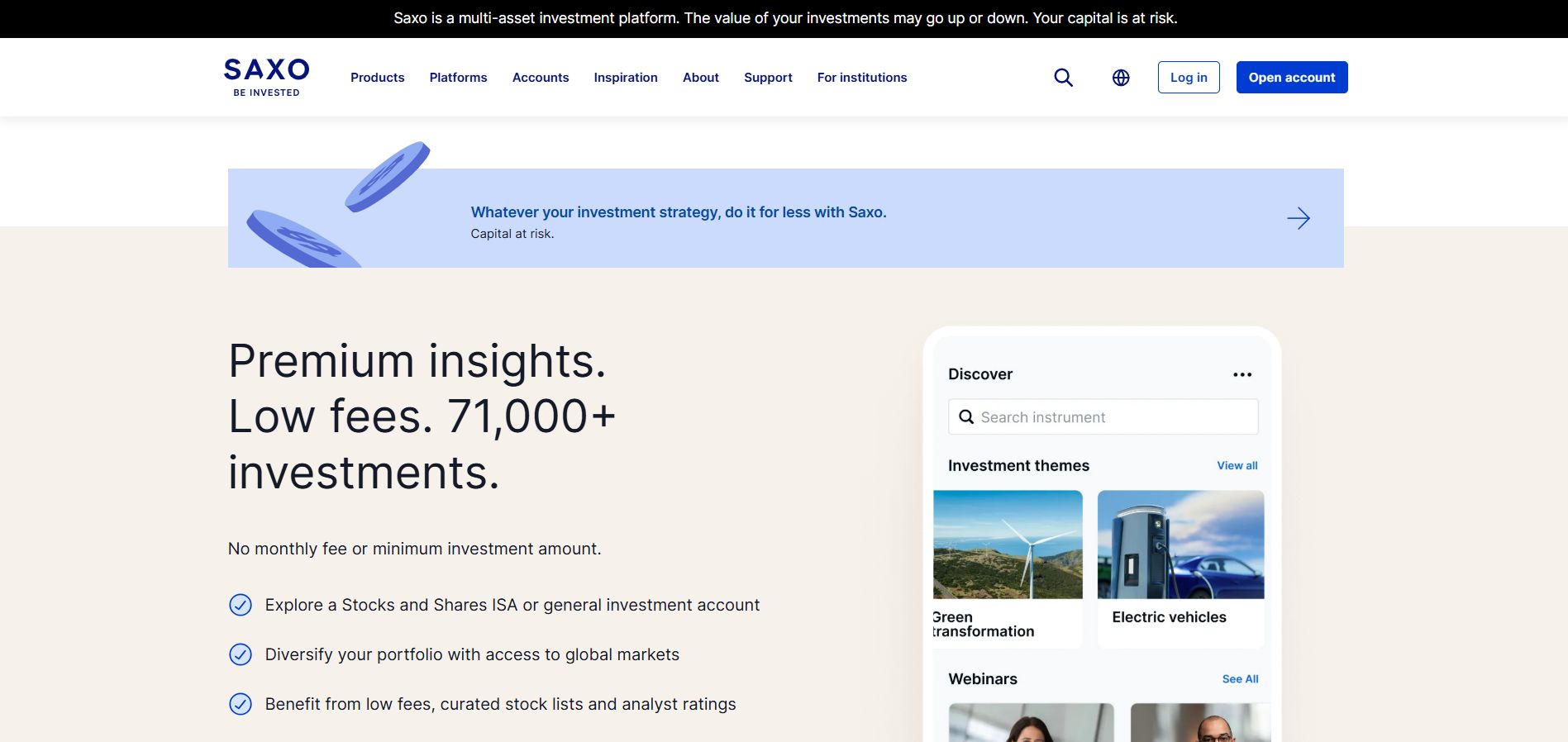This screenshot has width=1568, height=742.
Task: Click checkmark icon beside Diversify your portfolio
Action: coord(241,654)
